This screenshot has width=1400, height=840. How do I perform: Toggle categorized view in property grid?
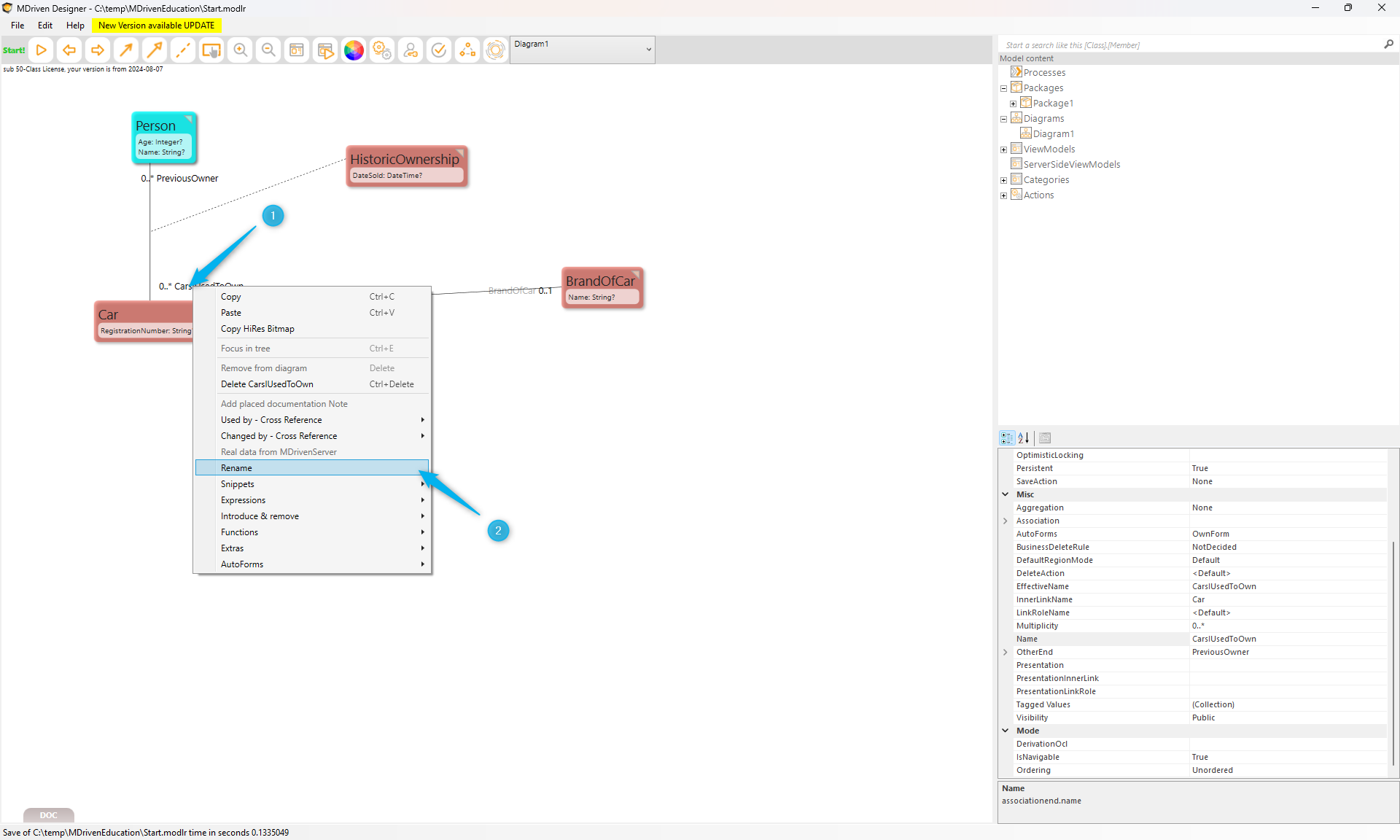[x=1007, y=438]
